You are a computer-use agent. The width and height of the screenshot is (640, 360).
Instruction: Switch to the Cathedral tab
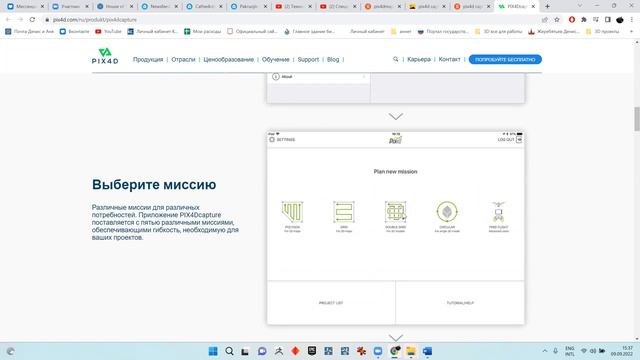tap(204, 7)
